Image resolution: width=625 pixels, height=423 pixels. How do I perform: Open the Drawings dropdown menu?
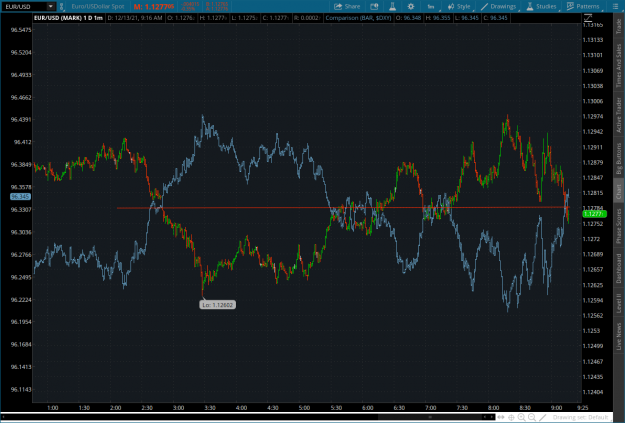[x=499, y=6]
